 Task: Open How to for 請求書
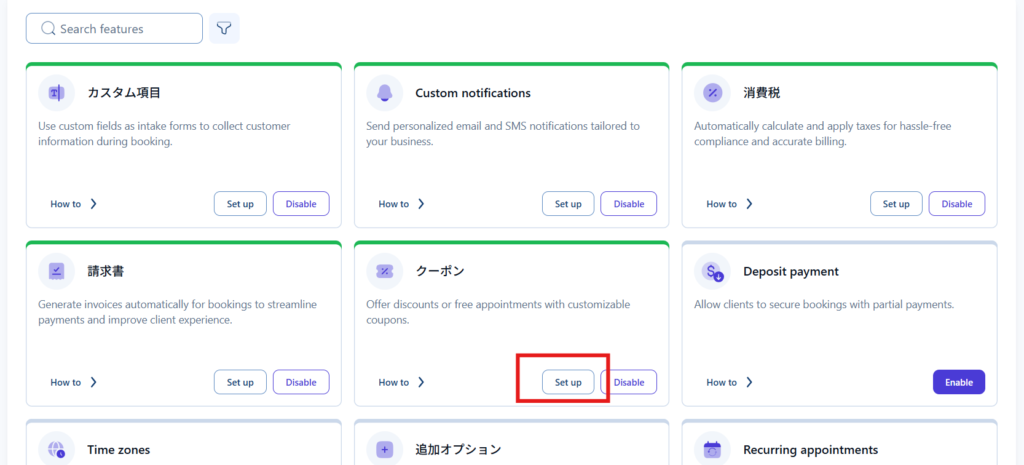(x=73, y=382)
